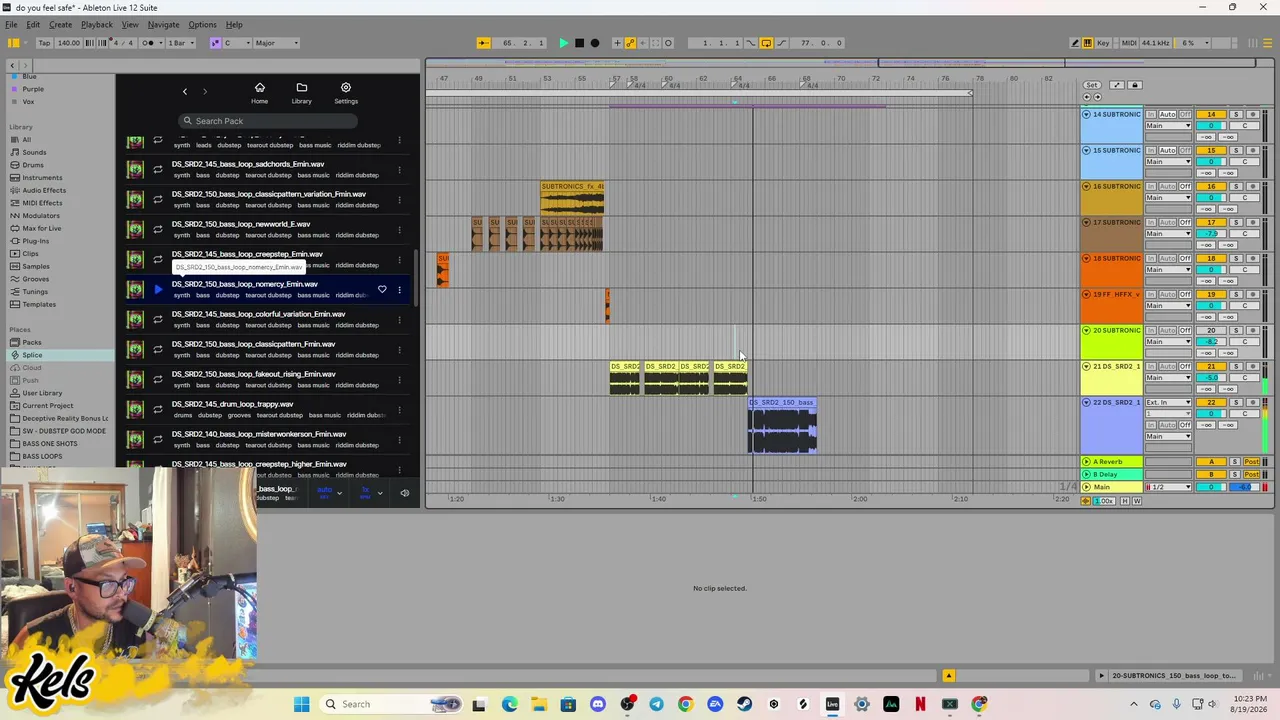Open the Create menu
This screenshot has height=720, width=1280.
60,25
